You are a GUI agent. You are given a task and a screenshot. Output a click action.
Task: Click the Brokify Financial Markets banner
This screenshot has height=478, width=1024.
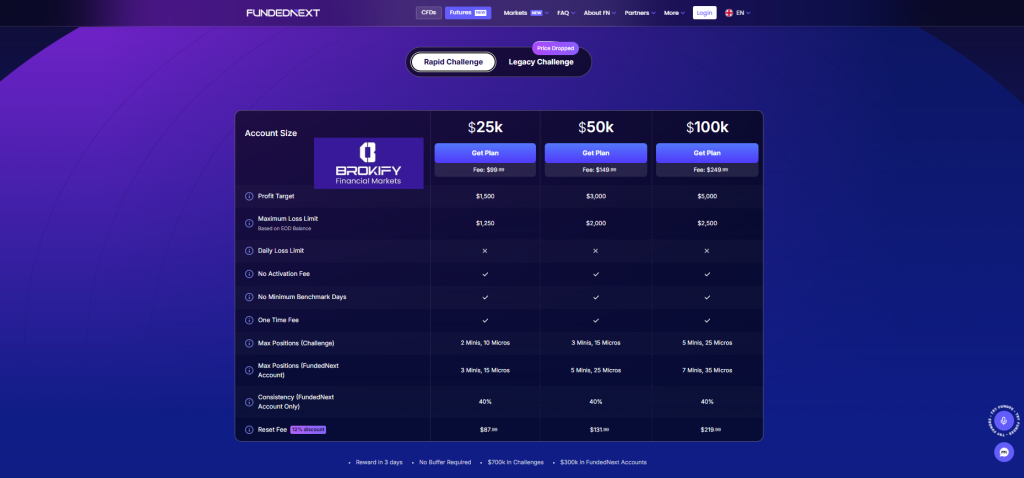point(368,163)
